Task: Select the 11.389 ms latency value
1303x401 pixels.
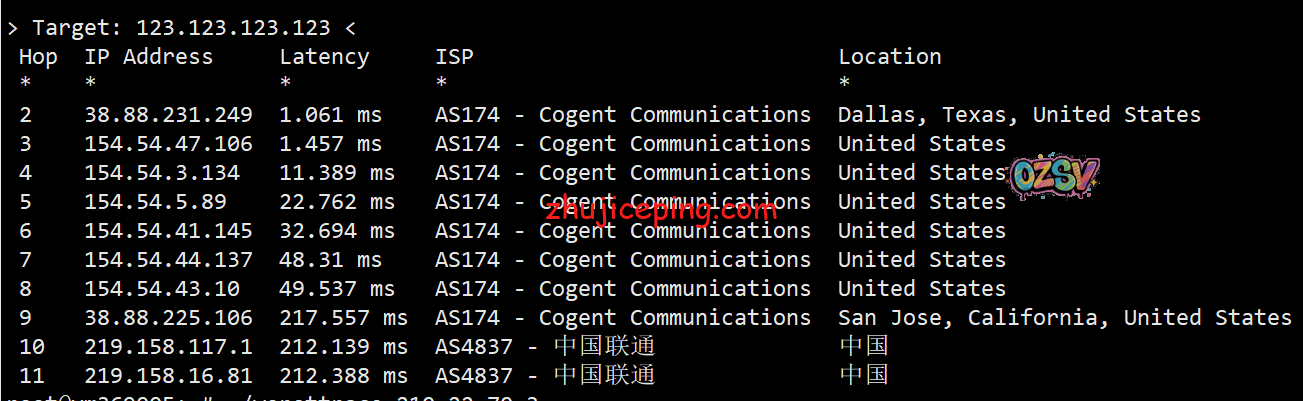Action: pyautogui.click(x=337, y=173)
